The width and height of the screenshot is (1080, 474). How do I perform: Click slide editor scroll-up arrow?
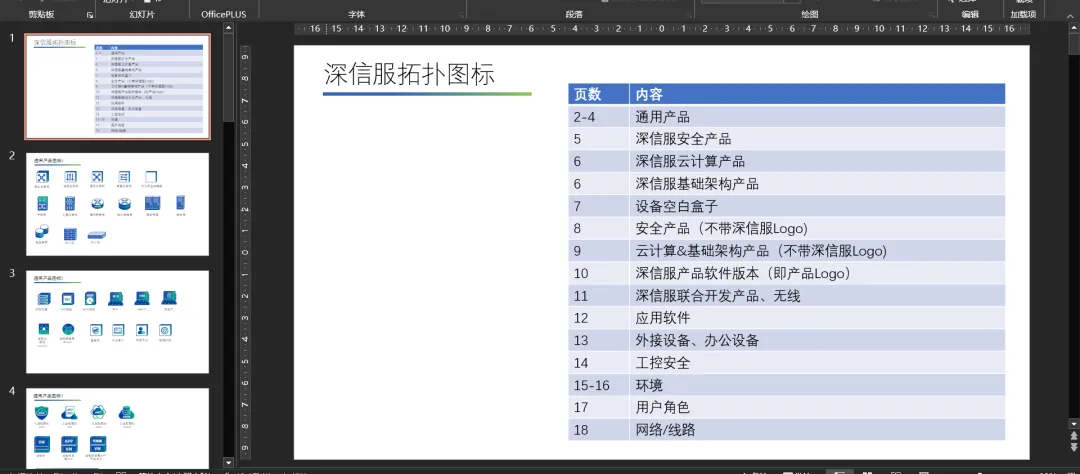(x=1073, y=30)
